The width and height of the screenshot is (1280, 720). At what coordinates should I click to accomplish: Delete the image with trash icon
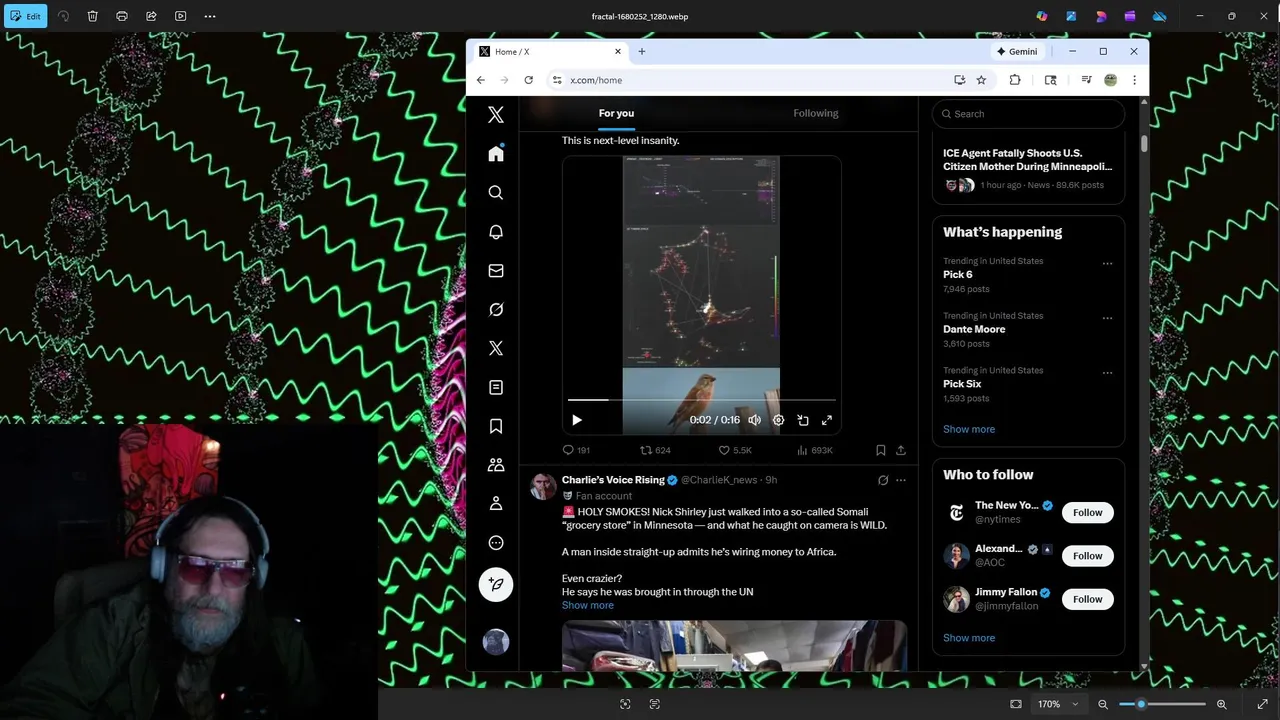tap(92, 16)
